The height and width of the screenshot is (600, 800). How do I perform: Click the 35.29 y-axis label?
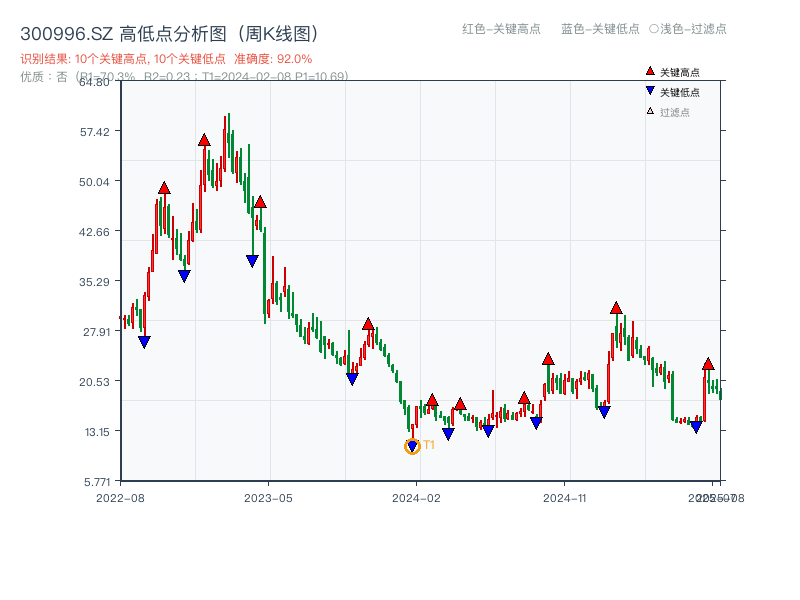[94, 282]
